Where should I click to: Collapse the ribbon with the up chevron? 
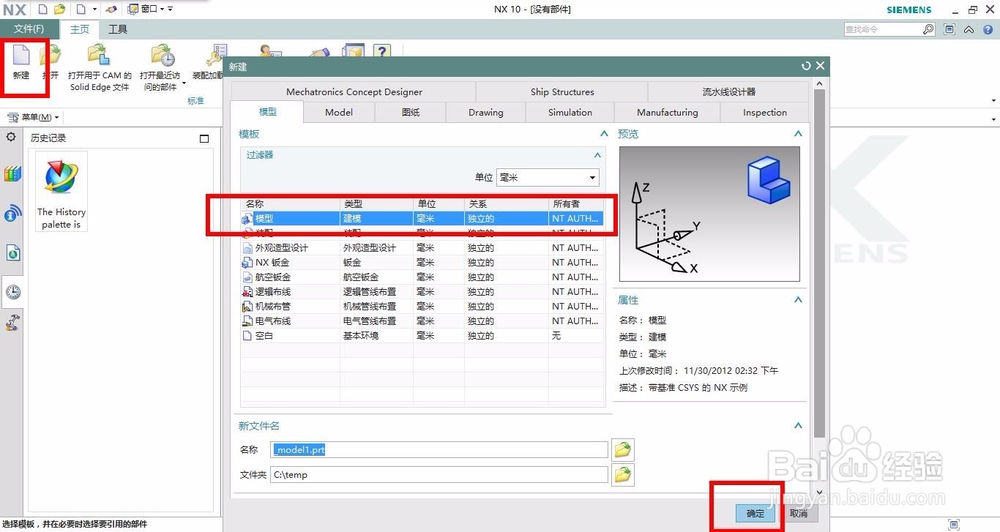coord(969,29)
